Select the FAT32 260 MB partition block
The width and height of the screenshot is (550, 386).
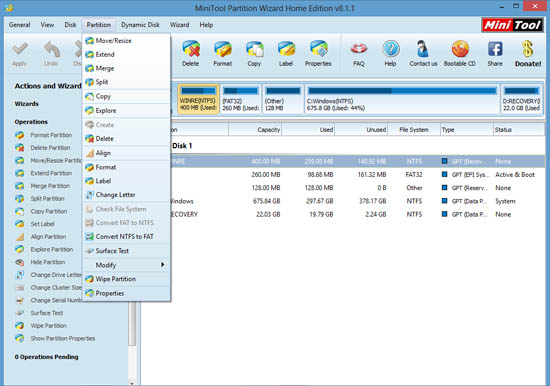pyautogui.click(x=241, y=99)
